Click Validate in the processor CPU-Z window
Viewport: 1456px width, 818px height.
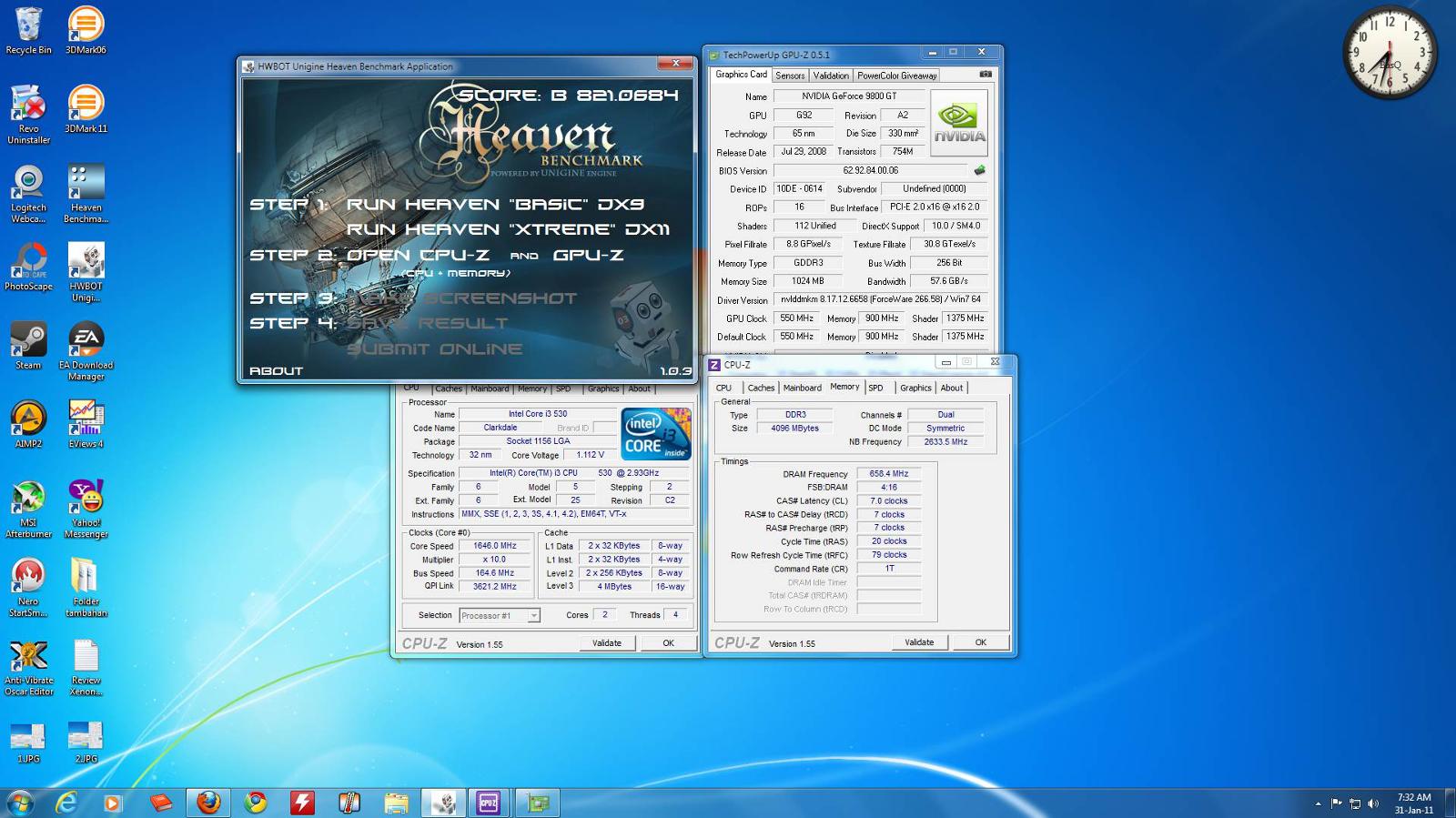click(607, 643)
